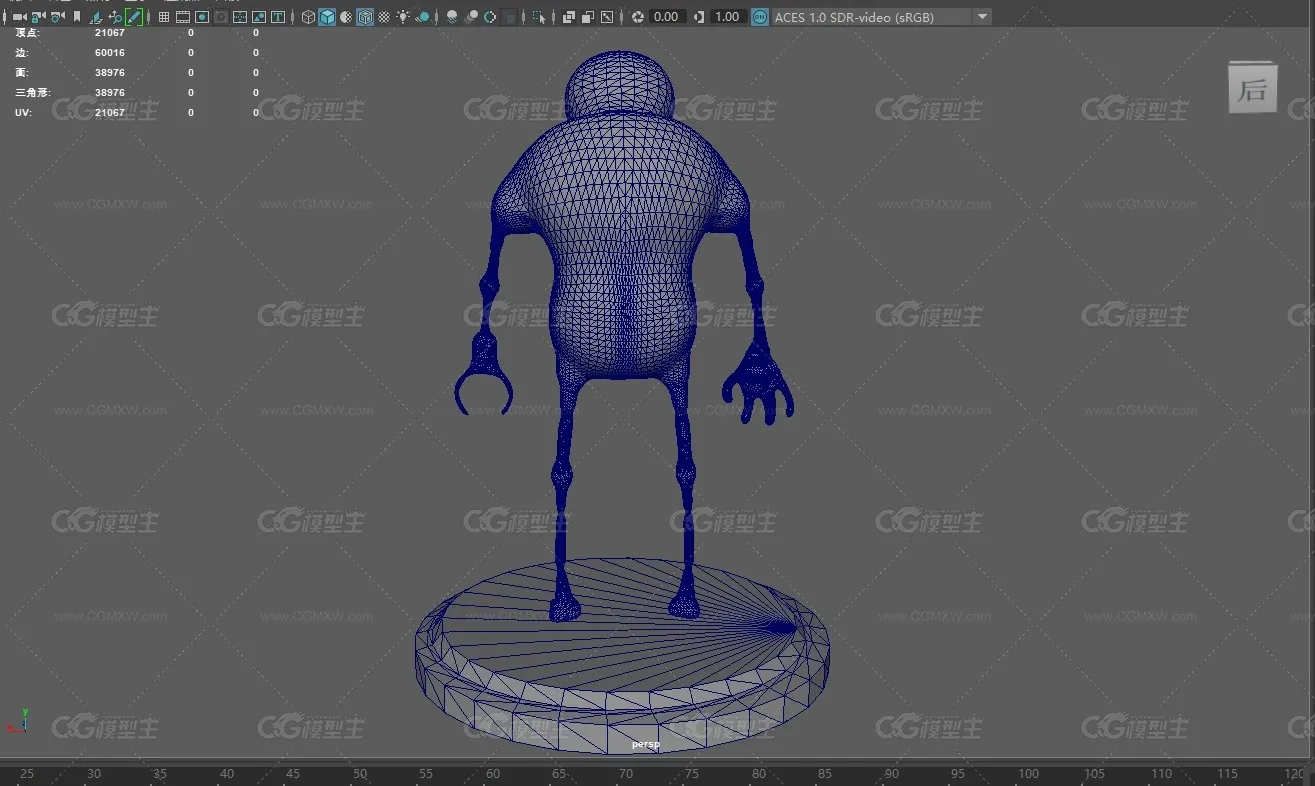Toggle the View Transform ON button
Viewport: 1315px width, 786px height.
click(760, 17)
